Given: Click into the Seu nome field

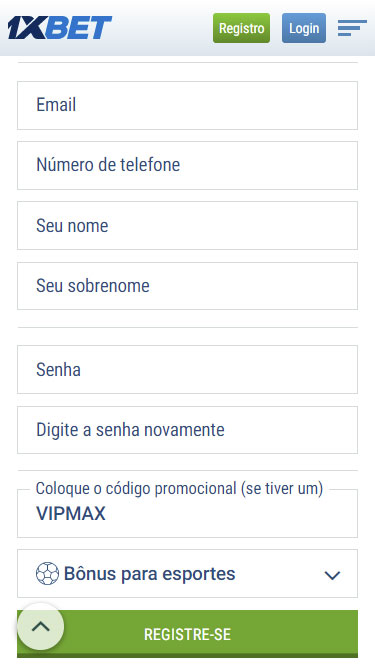Looking at the screenshot, I should pyautogui.click(x=188, y=225).
